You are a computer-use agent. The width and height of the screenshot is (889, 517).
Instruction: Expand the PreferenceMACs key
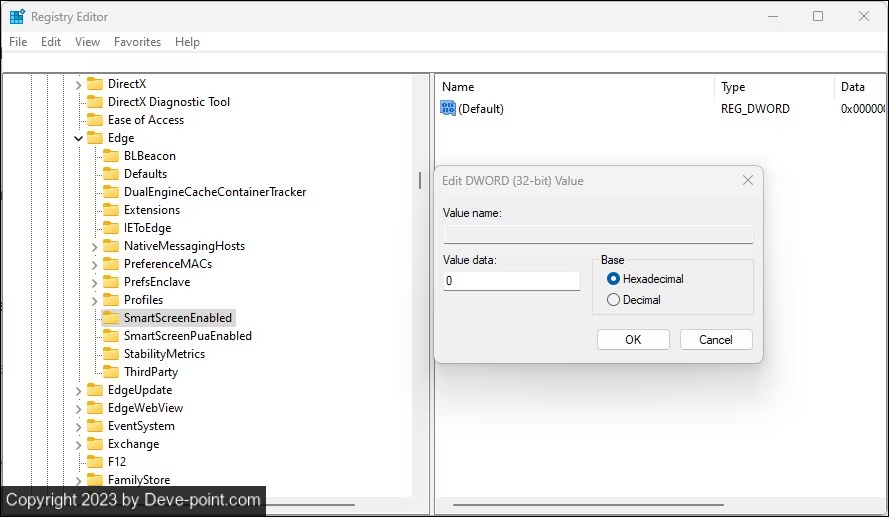tap(95, 265)
